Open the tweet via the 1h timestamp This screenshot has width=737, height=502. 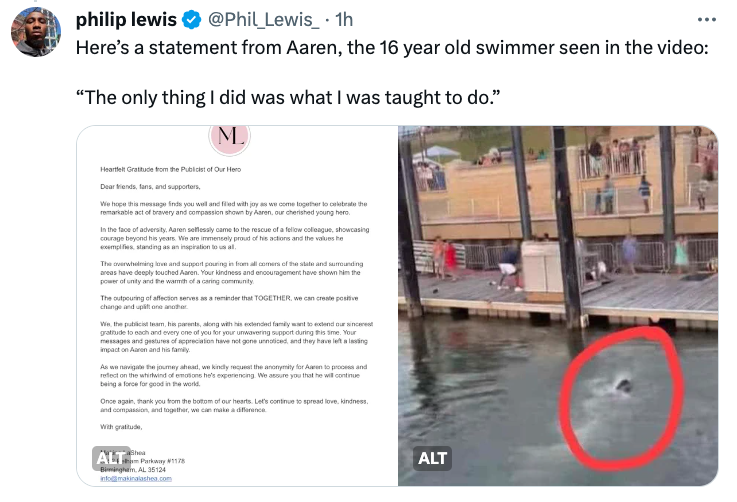[344, 20]
